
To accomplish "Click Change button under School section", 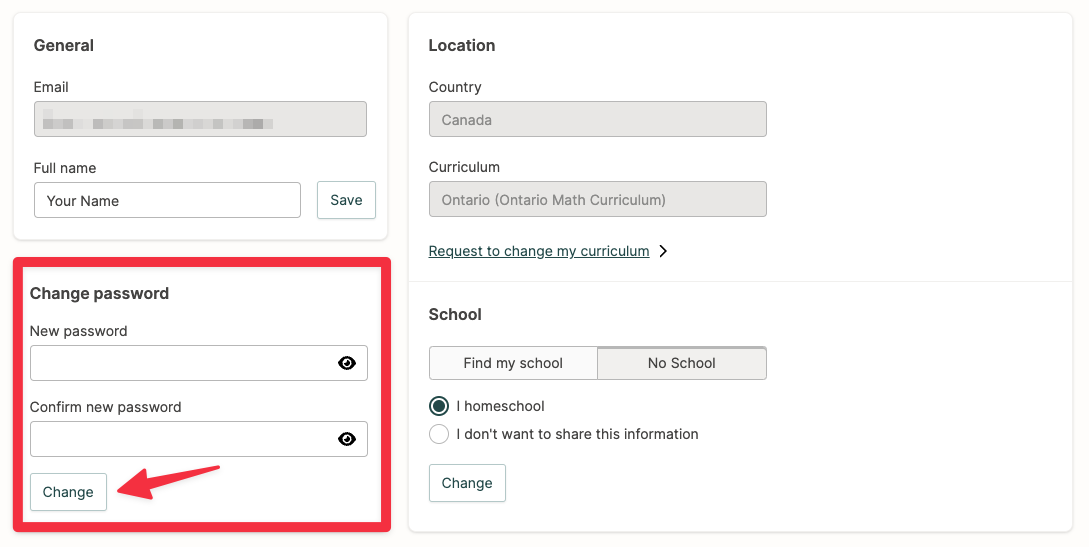I will click(x=467, y=483).
